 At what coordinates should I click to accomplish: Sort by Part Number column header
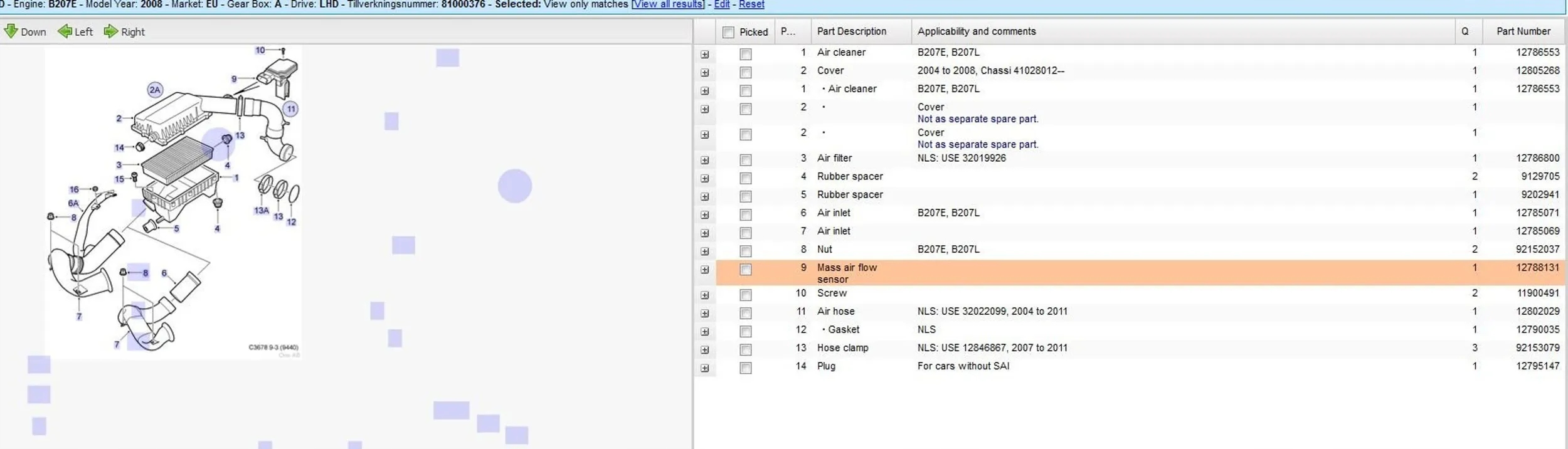(1523, 31)
